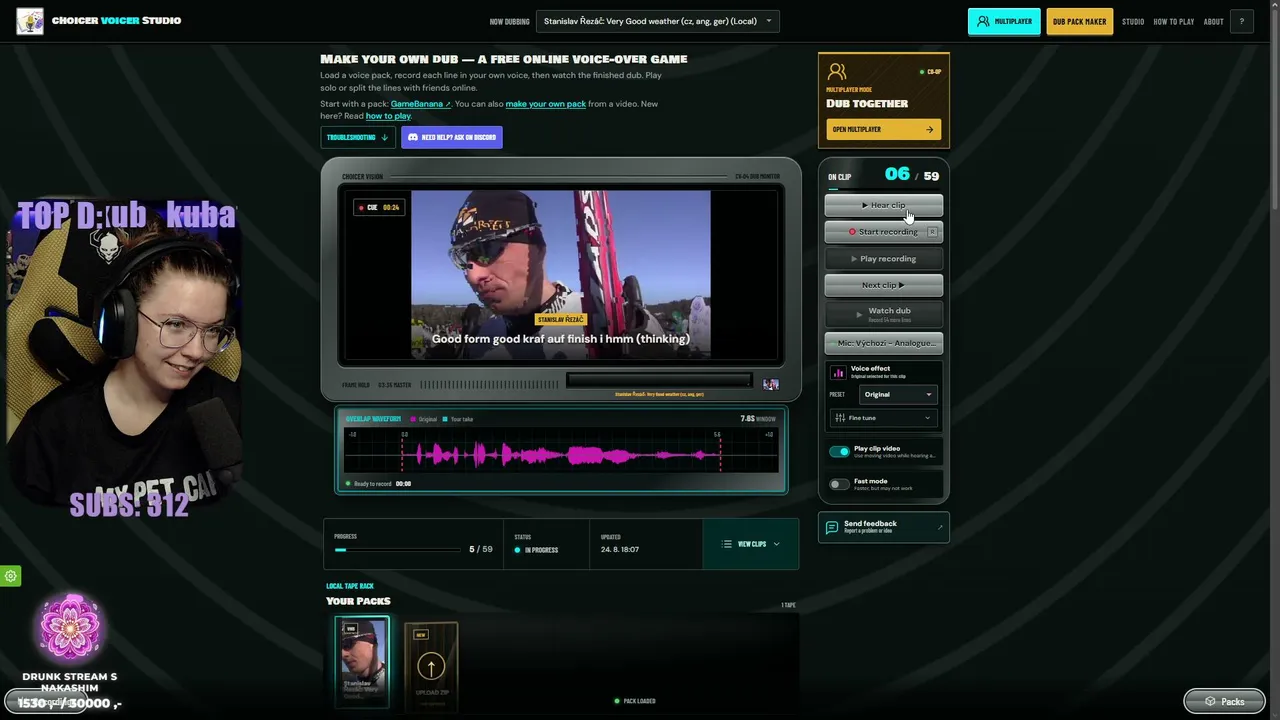Click the Hear clip button
The image size is (1280, 720).
(x=884, y=205)
